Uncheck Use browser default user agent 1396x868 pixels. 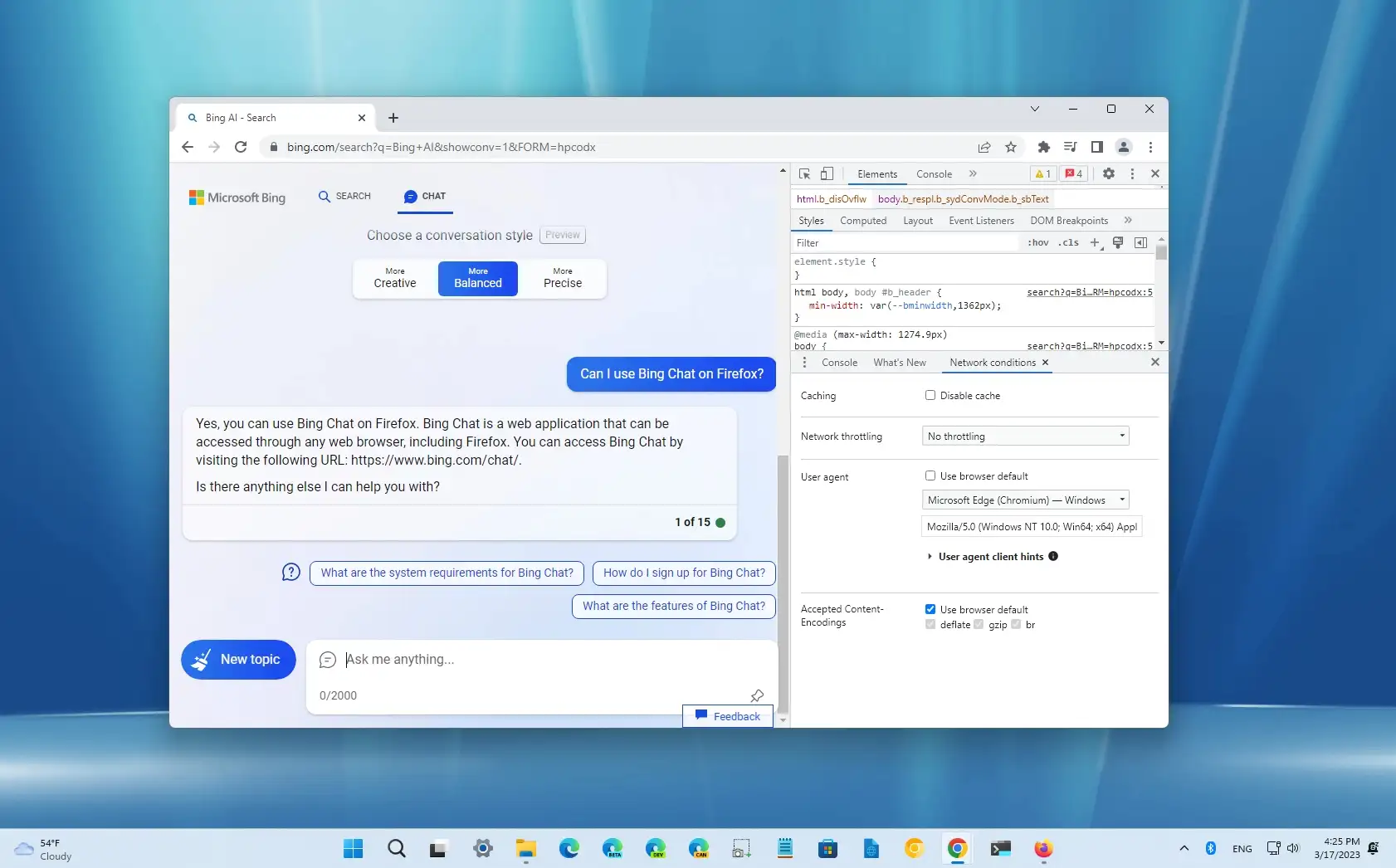(x=930, y=475)
